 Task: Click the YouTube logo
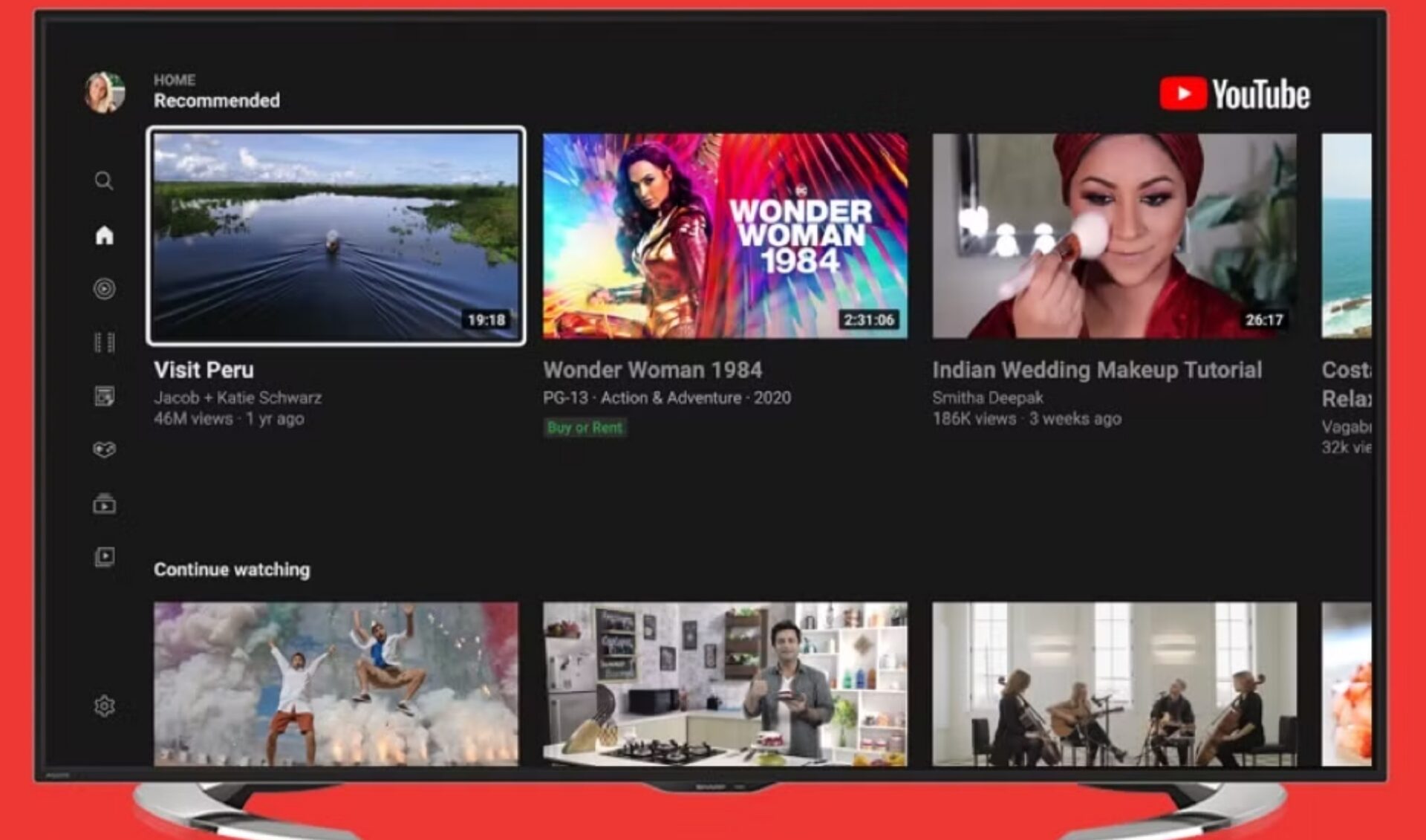(x=1234, y=94)
